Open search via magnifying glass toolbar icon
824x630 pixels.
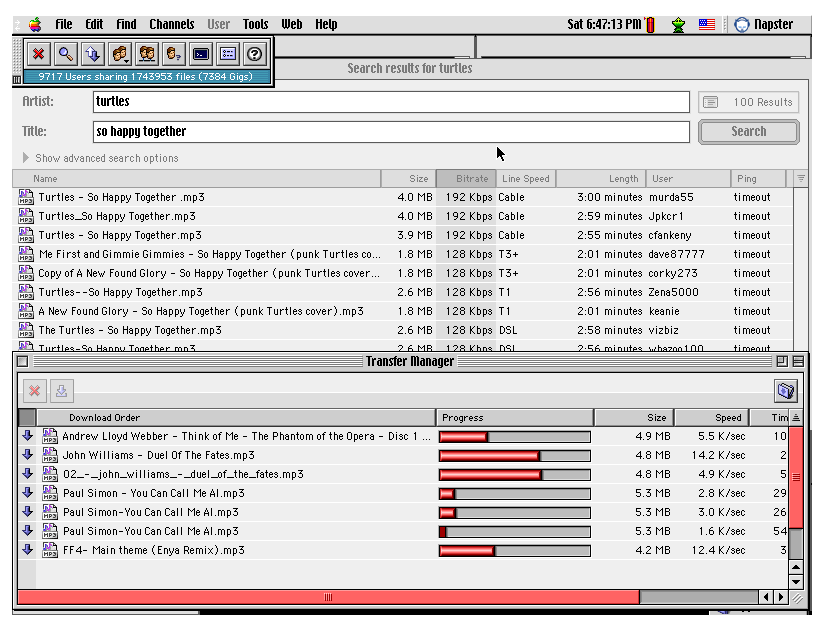tap(66, 54)
